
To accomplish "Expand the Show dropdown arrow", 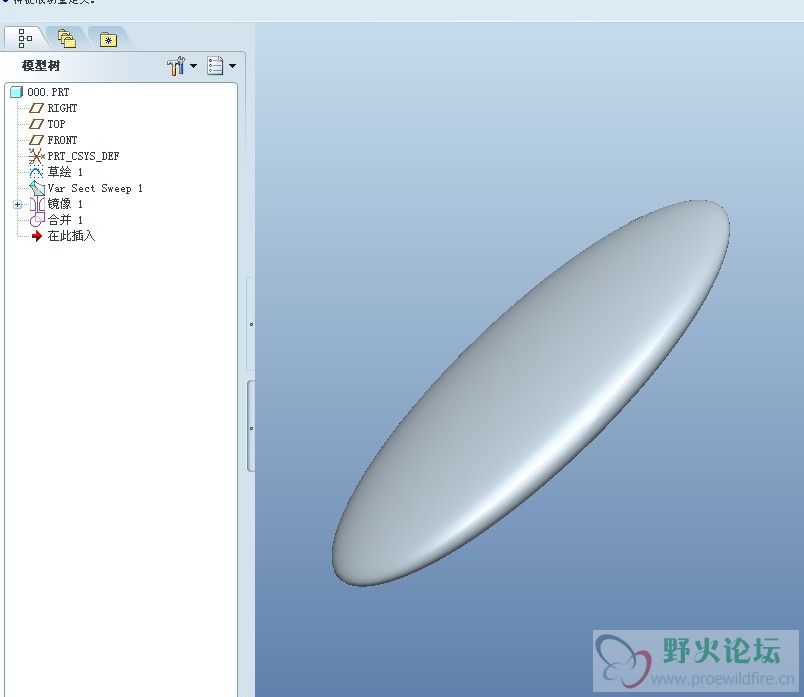I will pos(232,66).
